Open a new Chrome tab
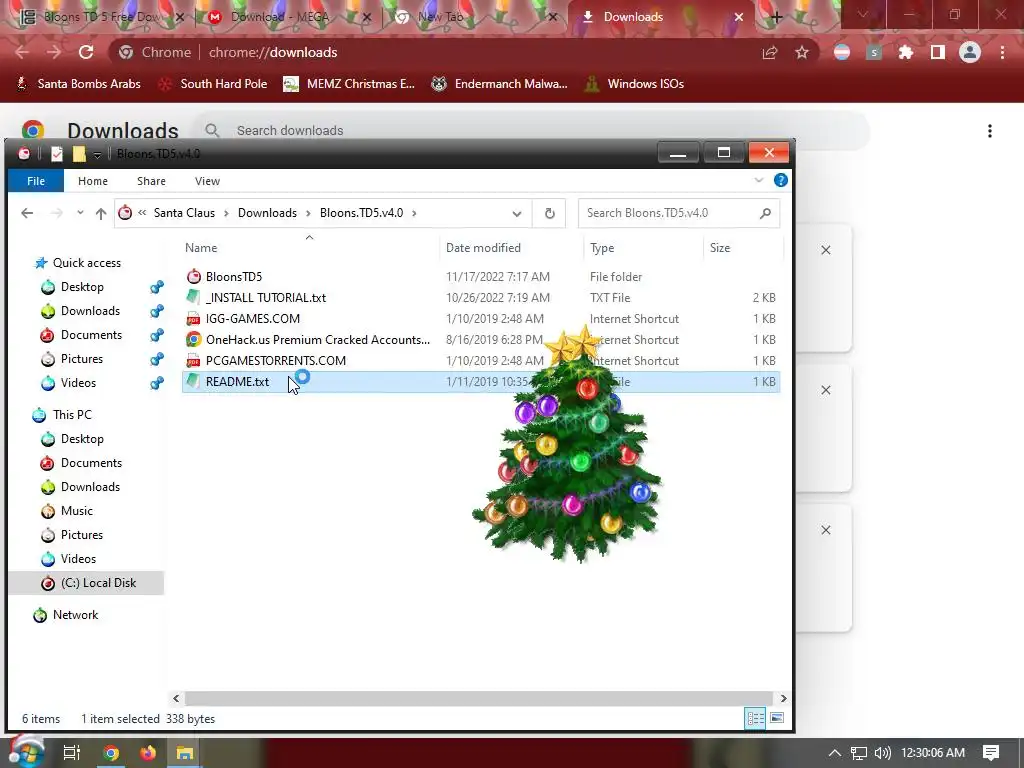This screenshot has width=1024, height=768. click(776, 17)
